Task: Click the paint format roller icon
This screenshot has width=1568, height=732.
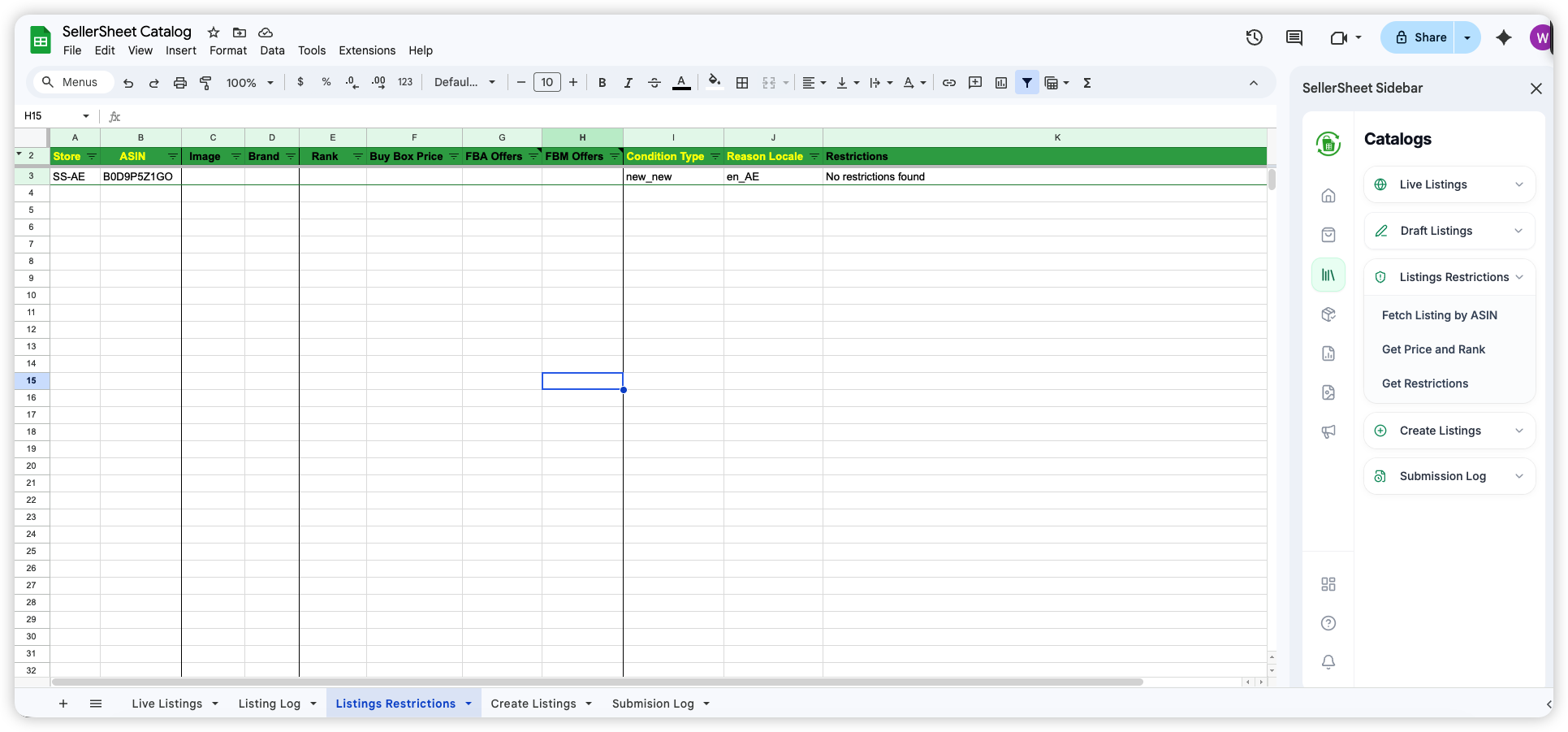Action: [205, 82]
